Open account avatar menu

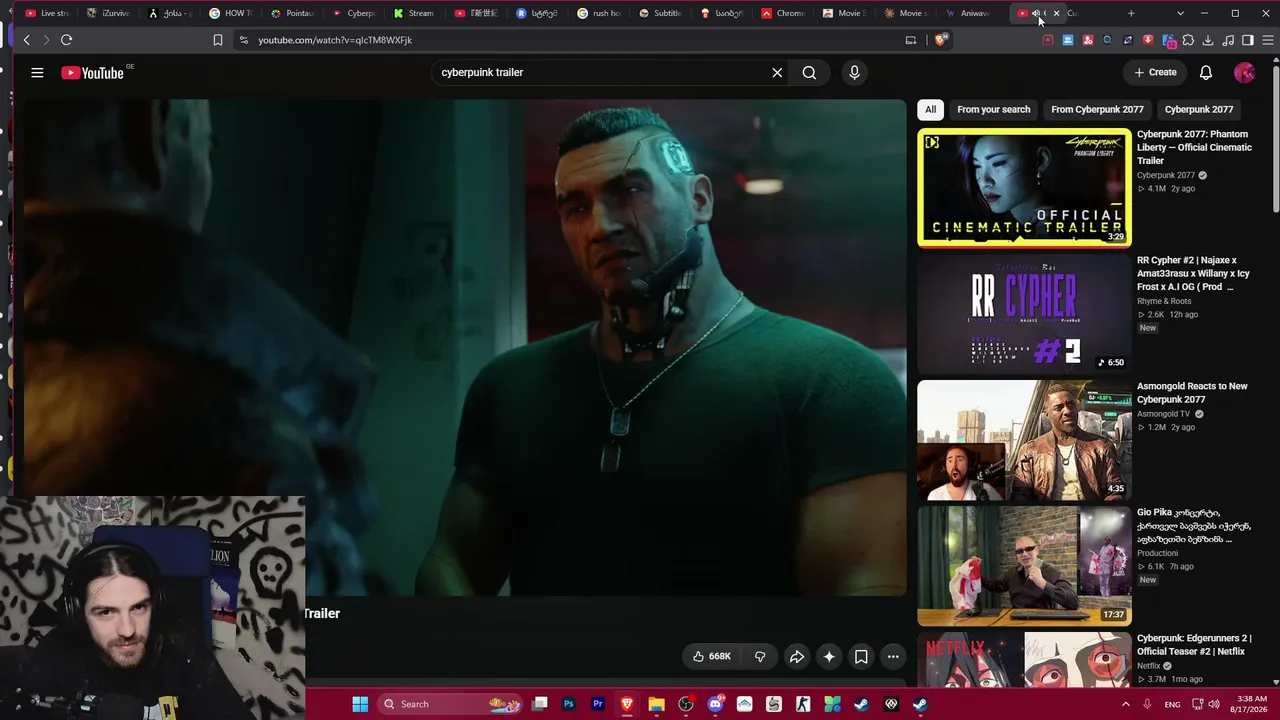coord(1245,72)
